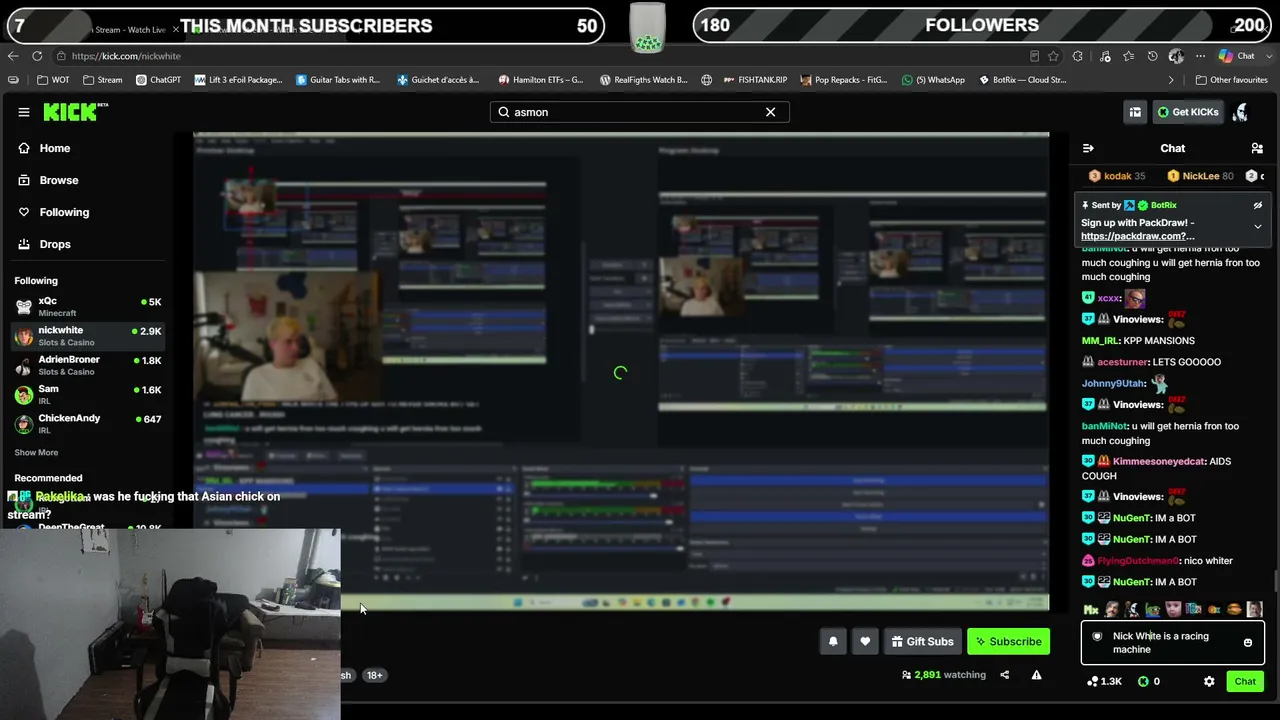Open the chat identity badge icon
Image resolution: width=1280 pixels, height=720 pixels.
(1097, 637)
